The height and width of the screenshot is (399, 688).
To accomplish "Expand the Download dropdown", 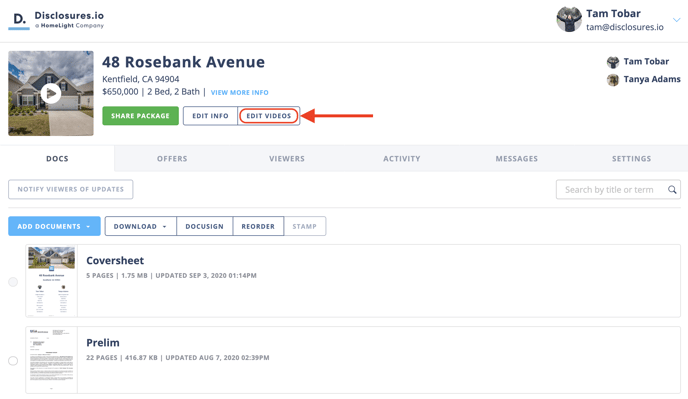I will pos(140,226).
